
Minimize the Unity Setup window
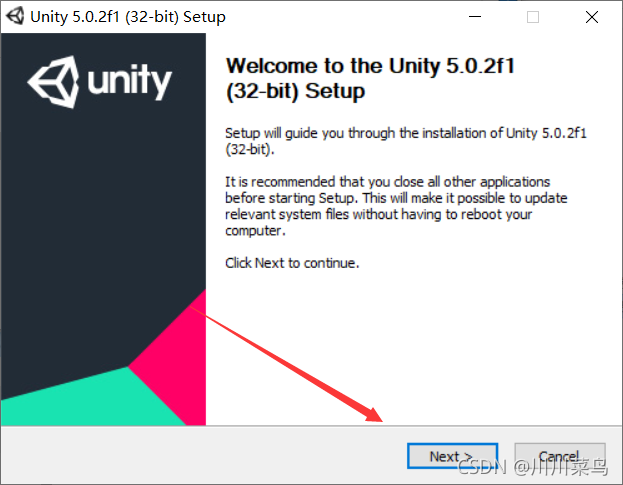475,17
